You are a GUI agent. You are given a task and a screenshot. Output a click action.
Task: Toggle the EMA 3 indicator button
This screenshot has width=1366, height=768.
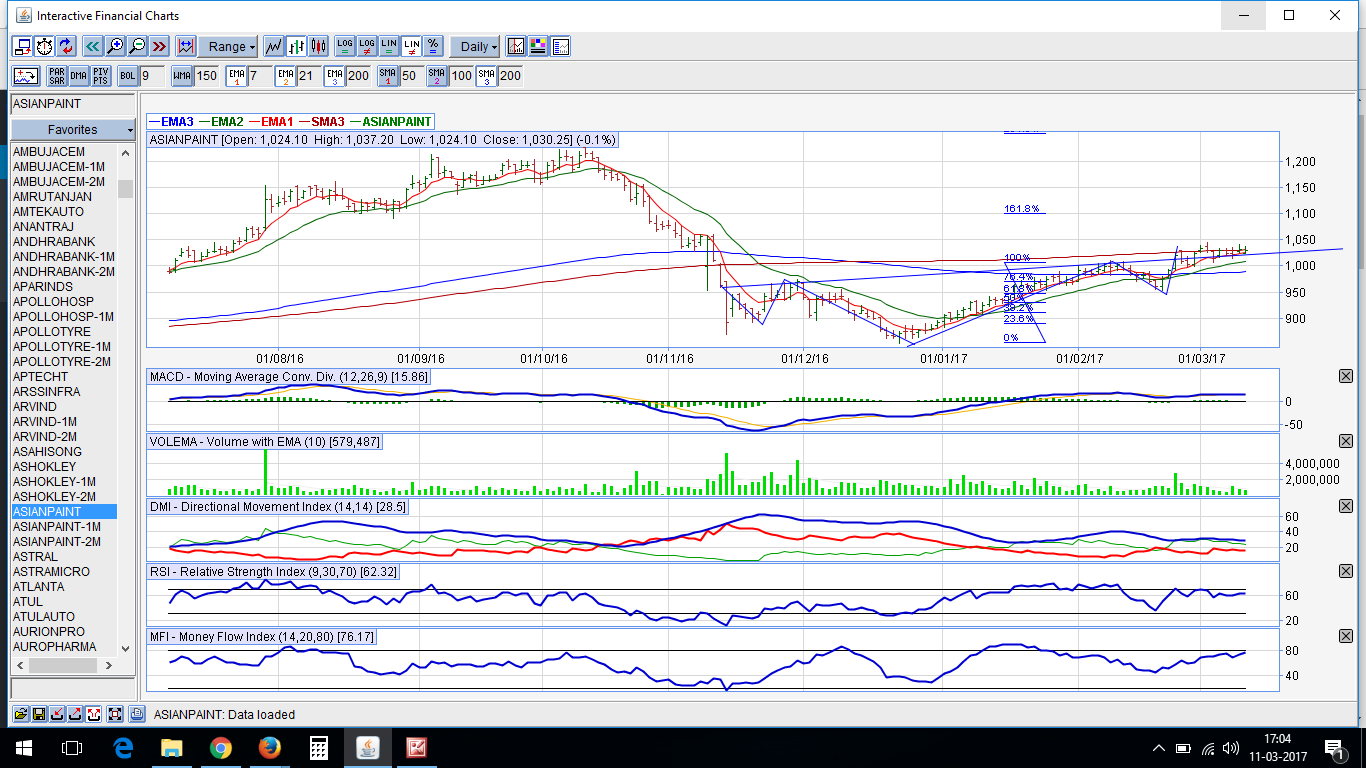pyautogui.click(x=335, y=76)
